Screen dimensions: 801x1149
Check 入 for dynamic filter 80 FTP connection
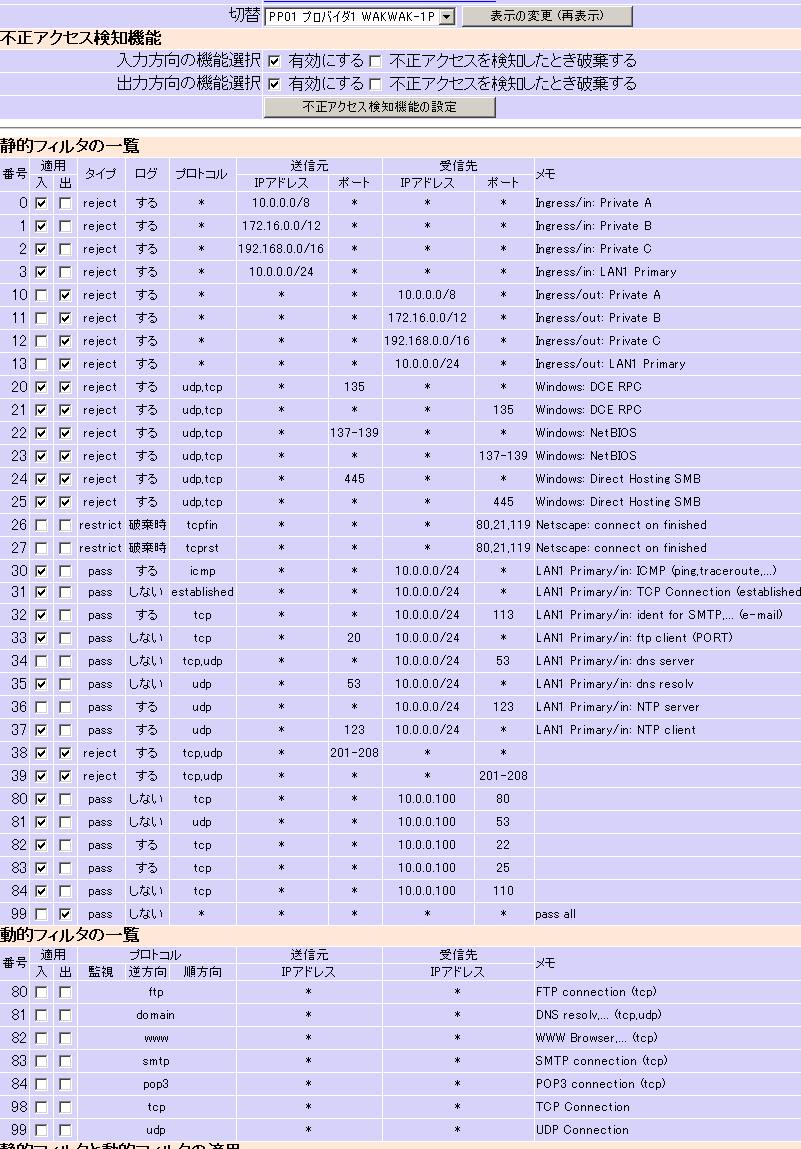coord(41,992)
